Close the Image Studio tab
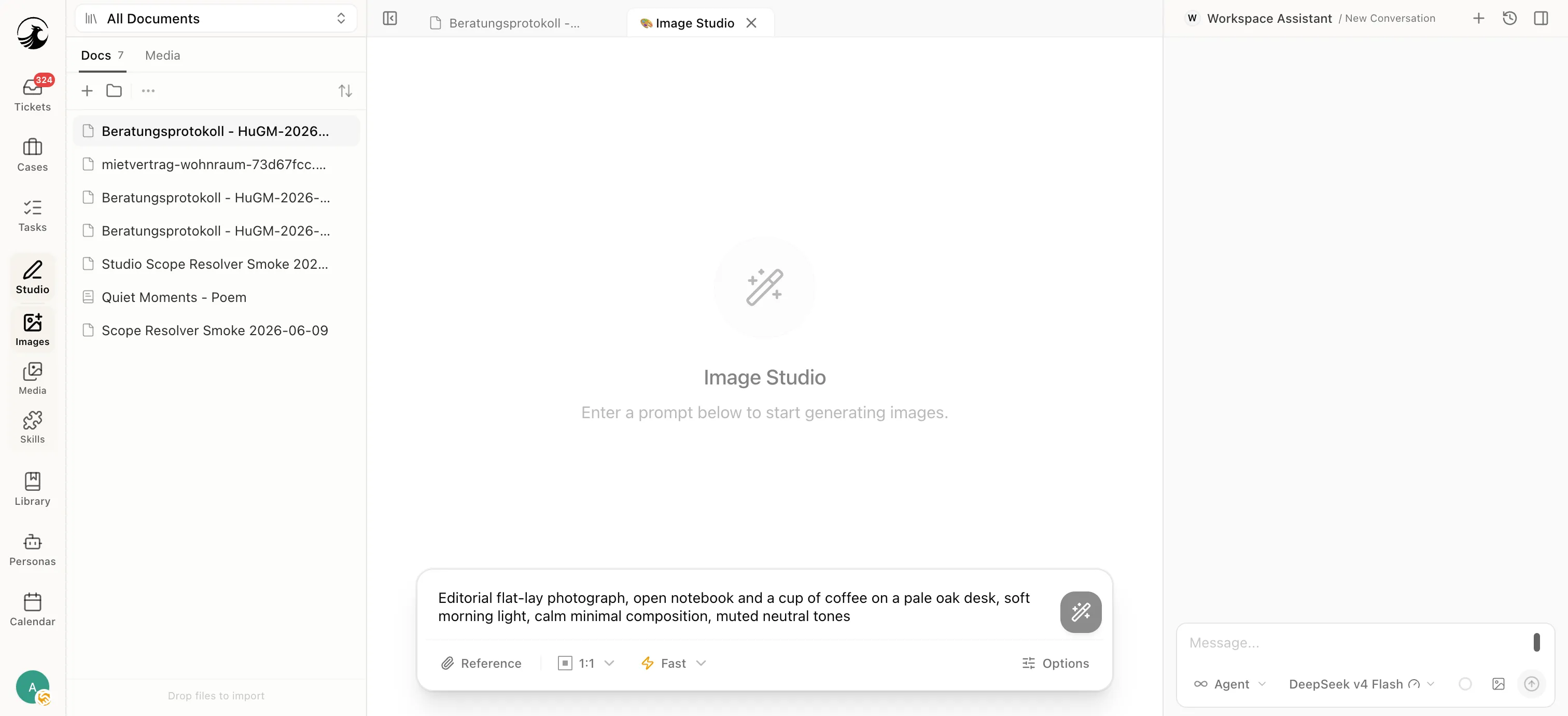The image size is (1568, 716). pos(751,23)
